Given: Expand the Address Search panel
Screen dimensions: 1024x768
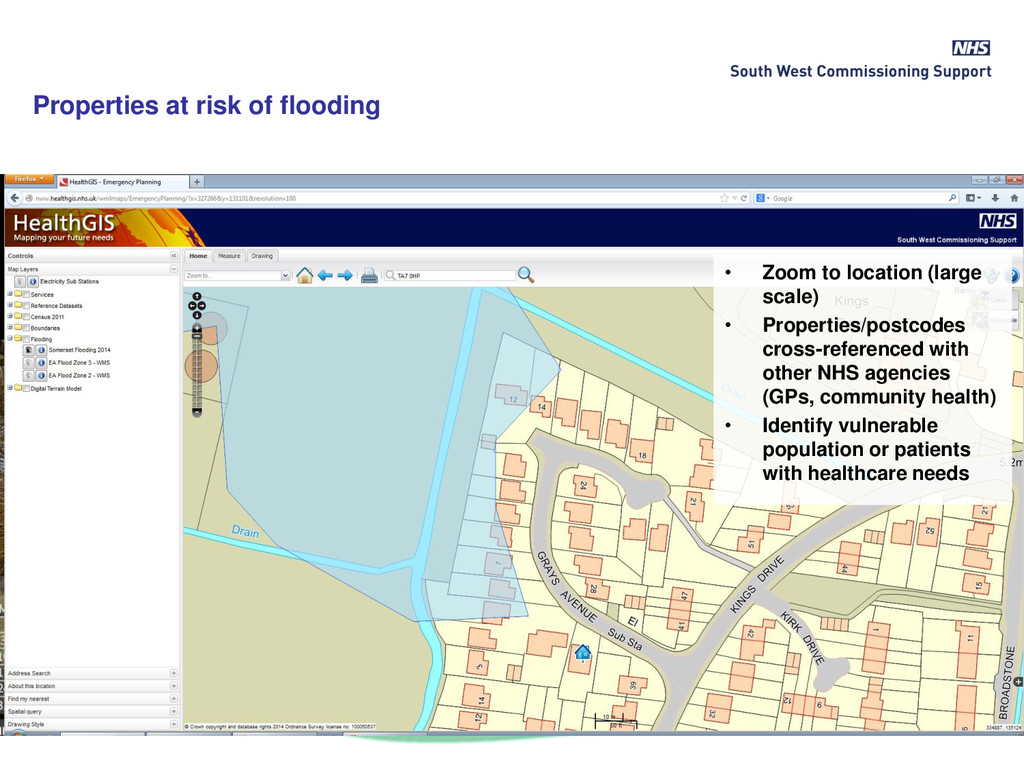Looking at the screenshot, I should [x=174, y=673].
